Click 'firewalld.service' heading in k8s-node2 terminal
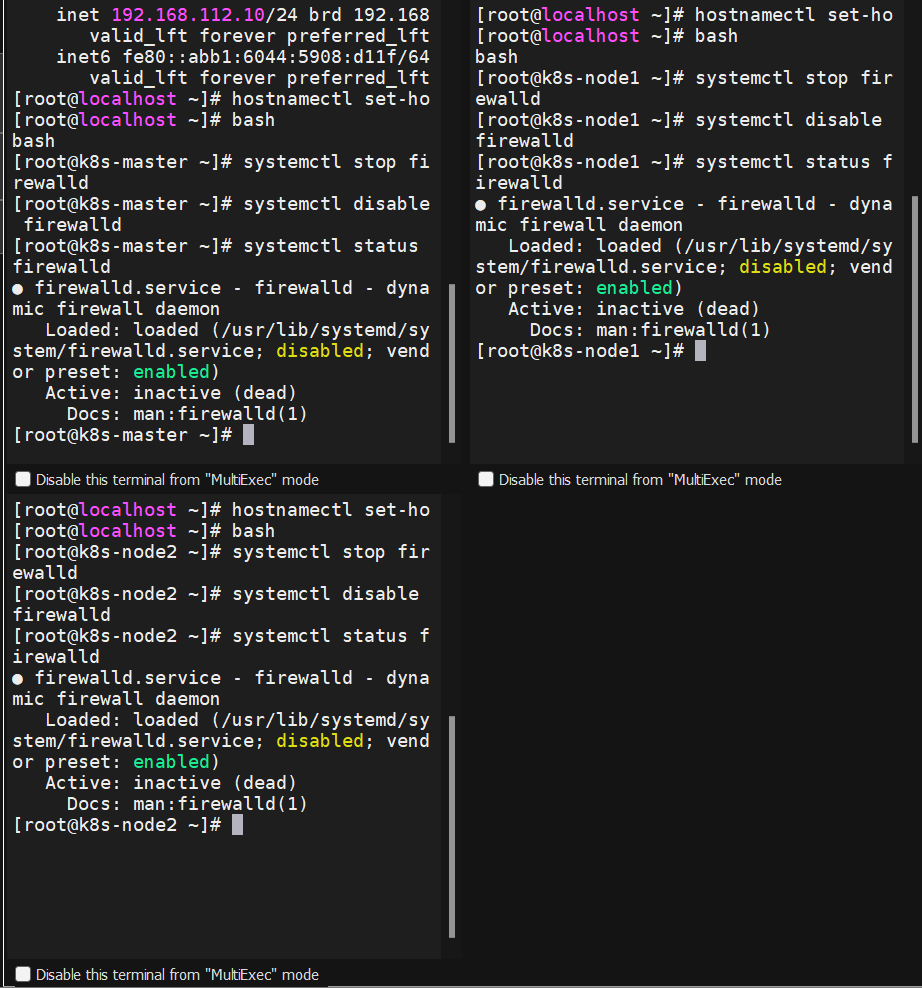This screenshot has width=922, height=988. (x=127, y=678)
